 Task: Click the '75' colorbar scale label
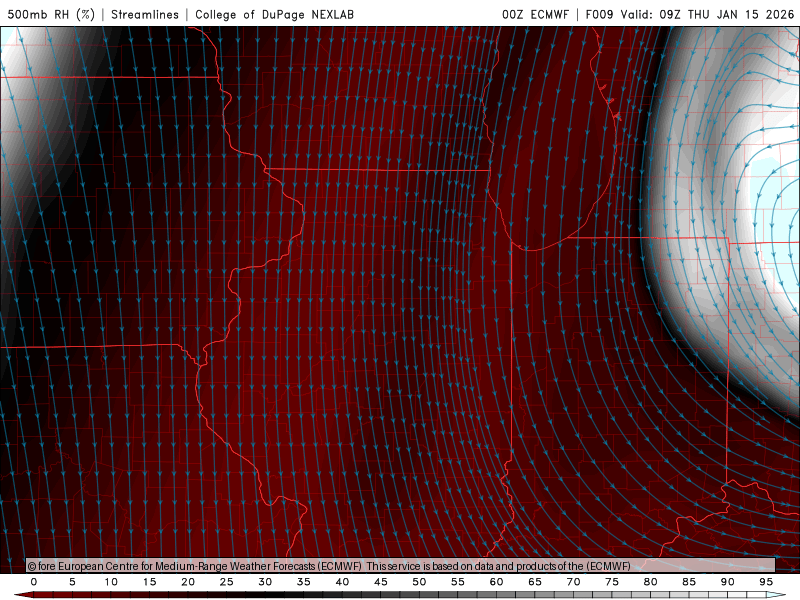[612, 582]
